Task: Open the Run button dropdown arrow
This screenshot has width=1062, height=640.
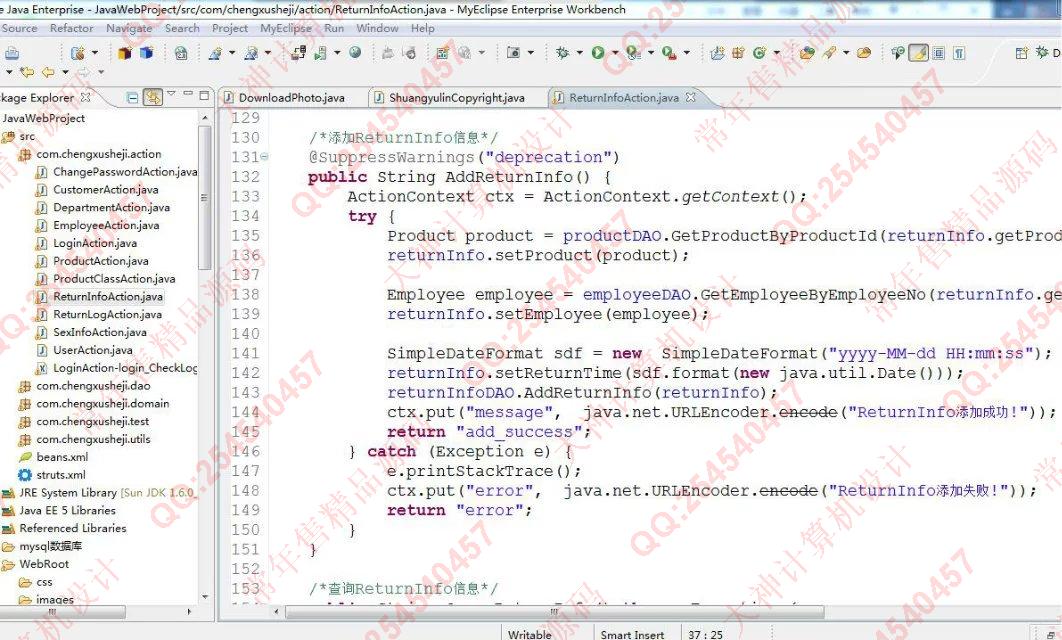Action: 615,52
